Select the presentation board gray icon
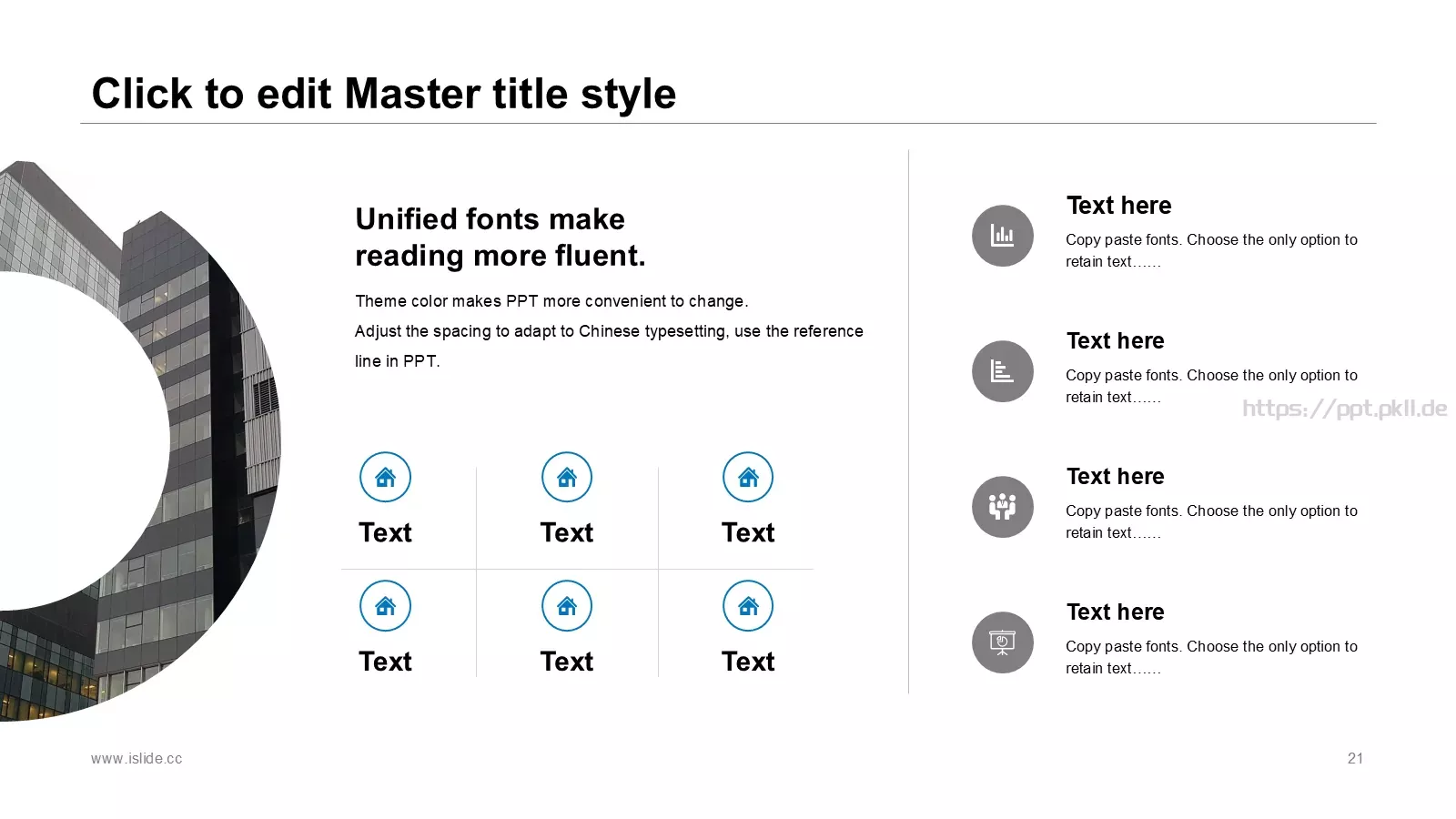 1002,642
